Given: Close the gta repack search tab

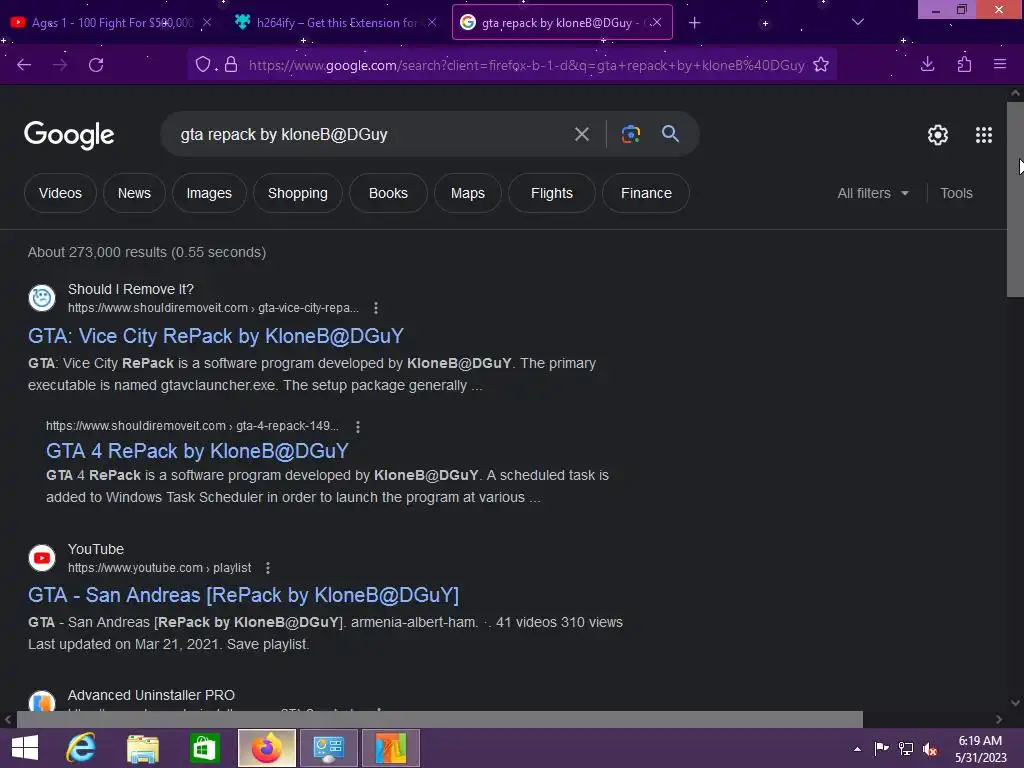Looking at the screenshot, I should [657, 23].
